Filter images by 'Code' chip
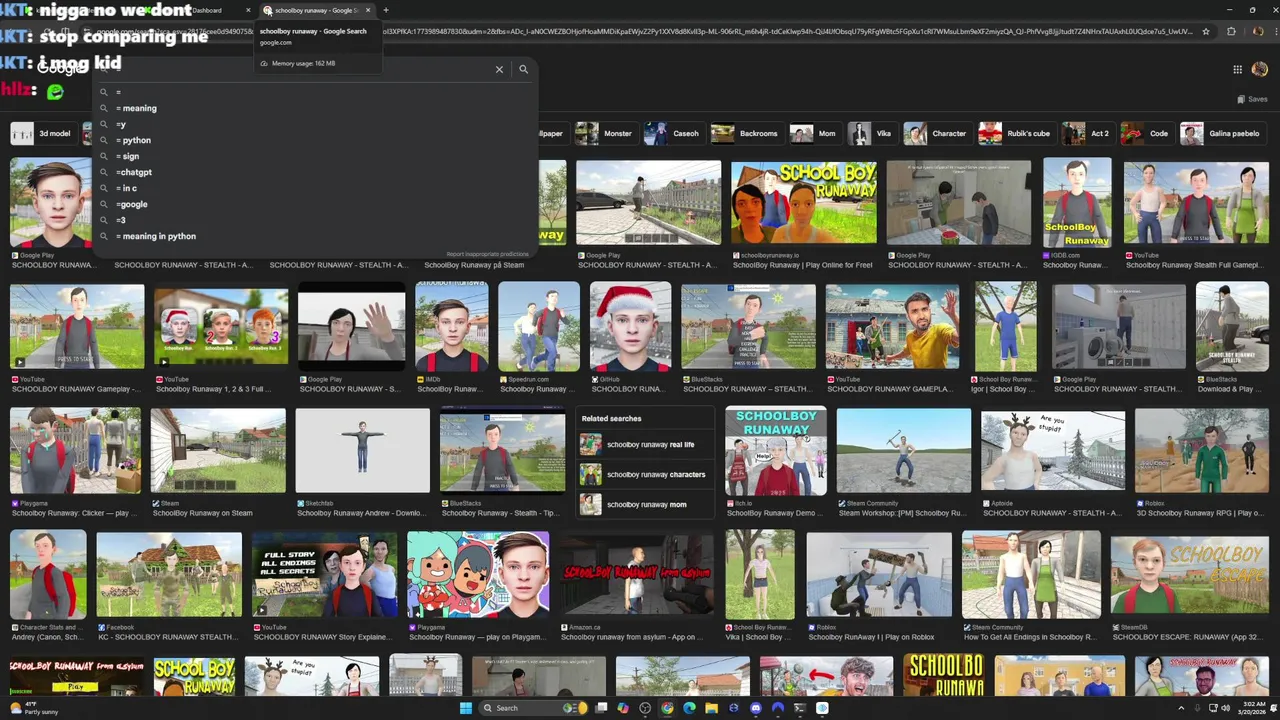The height and width of the screenshot is (720, 1280). click(1146, 133)
